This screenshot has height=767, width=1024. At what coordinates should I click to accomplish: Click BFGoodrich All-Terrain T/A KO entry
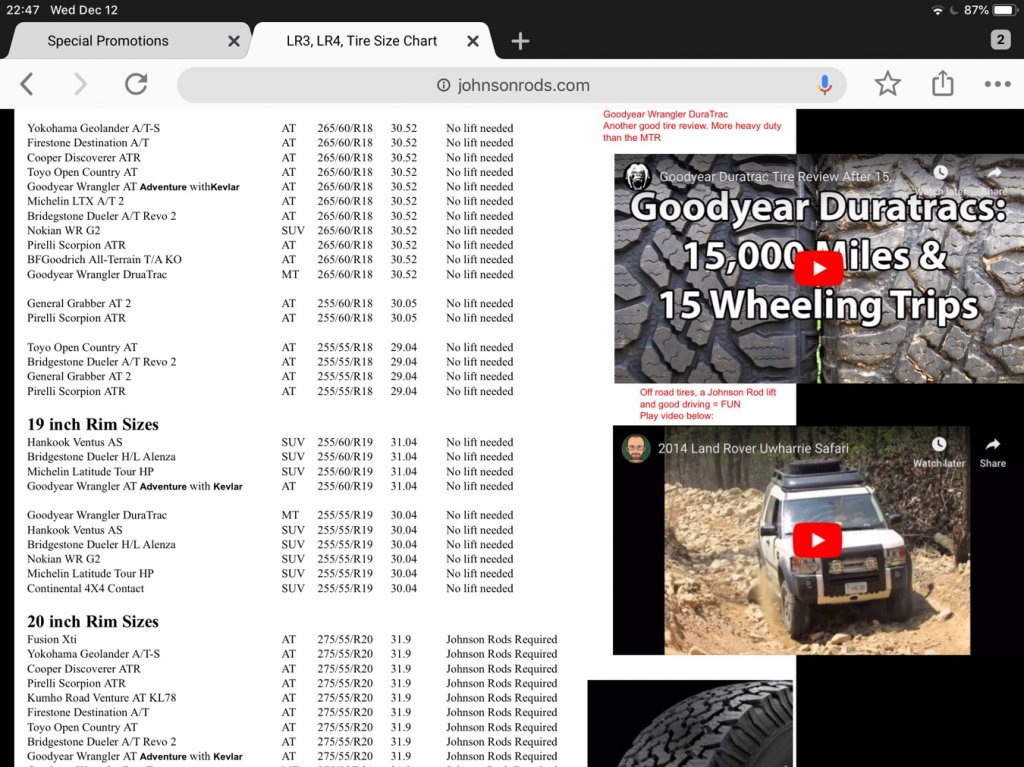(104, 259)
